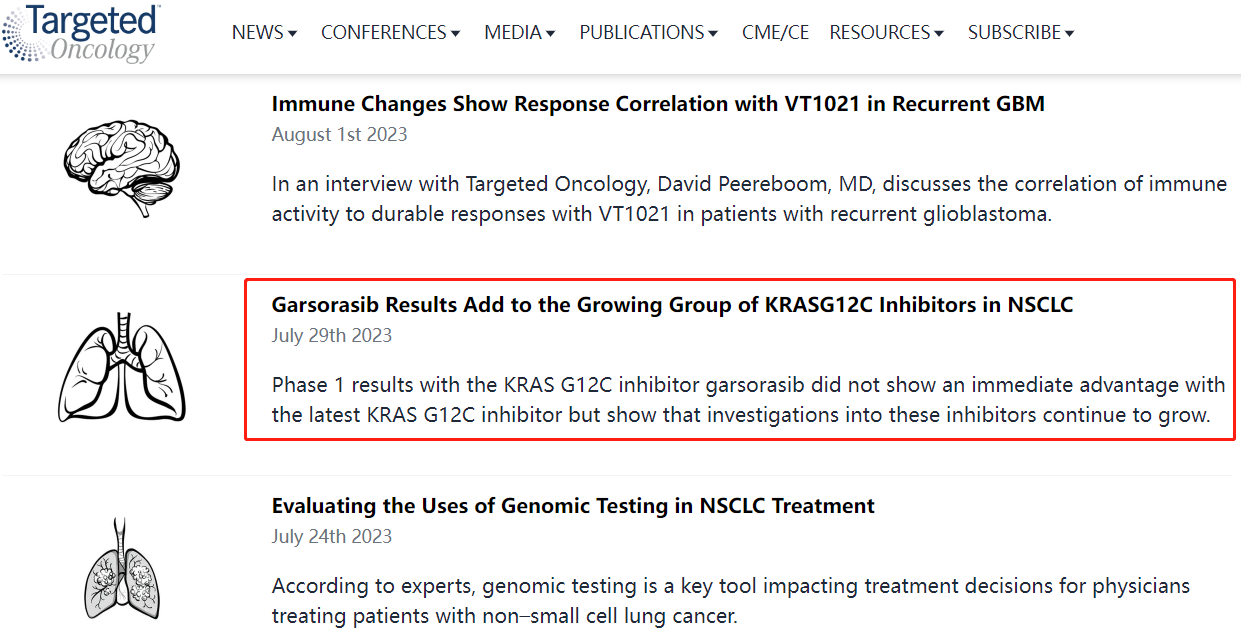Image resolution: width=1241 pixels, height=628 pixels.
Task: Expand the RESOURCES dropdown arrow
Action: pyautogui.click(x=939, y=34)
